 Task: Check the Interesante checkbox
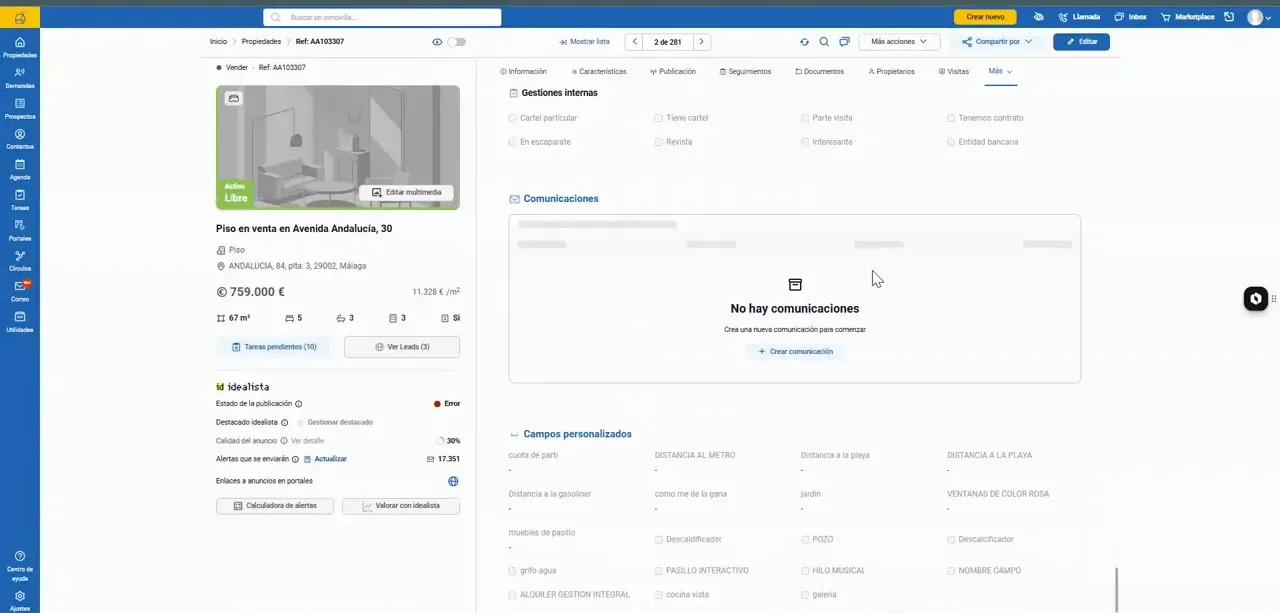pyautogui.click(x=805, y=142)
